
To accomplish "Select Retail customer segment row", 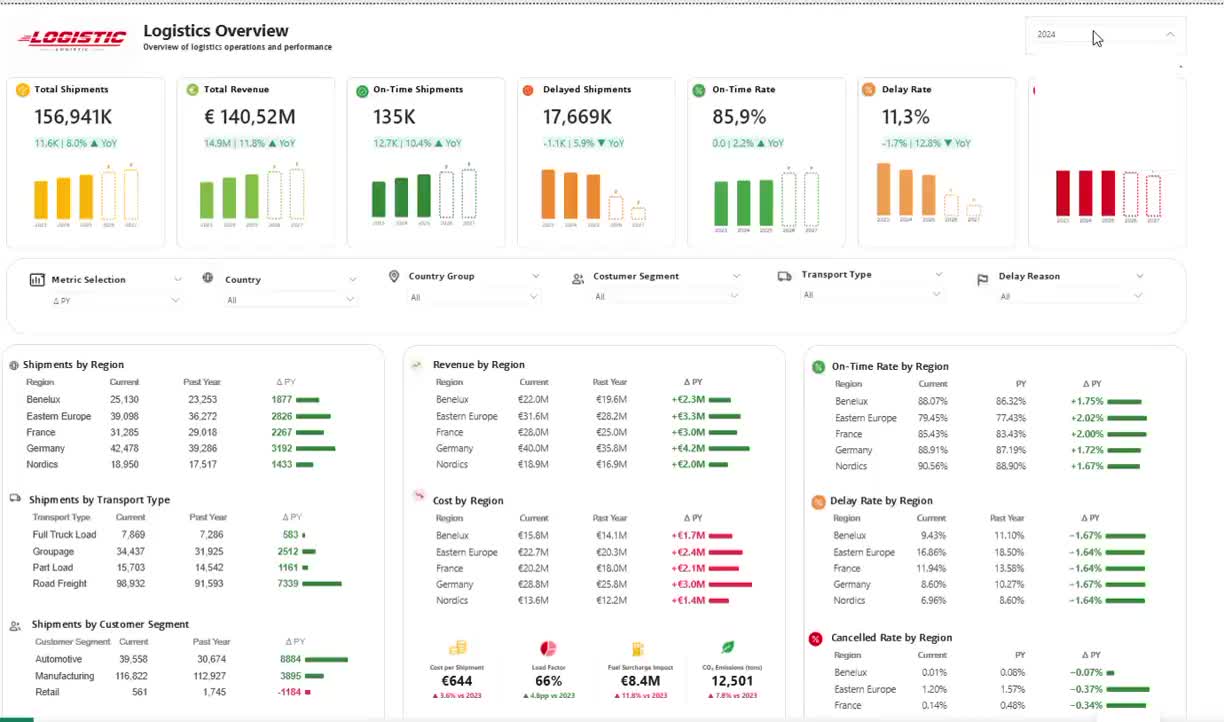I will tap(190, 692).
